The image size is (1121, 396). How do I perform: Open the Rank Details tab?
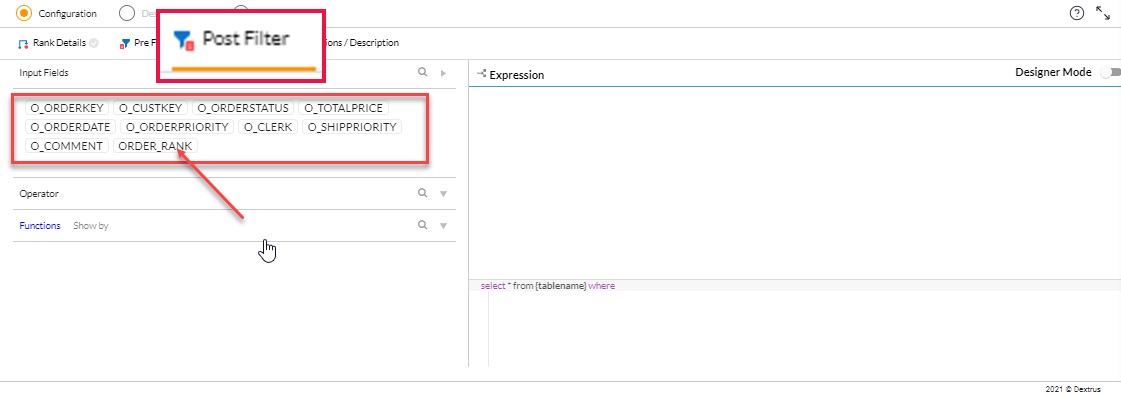click(x=59, y=43)
